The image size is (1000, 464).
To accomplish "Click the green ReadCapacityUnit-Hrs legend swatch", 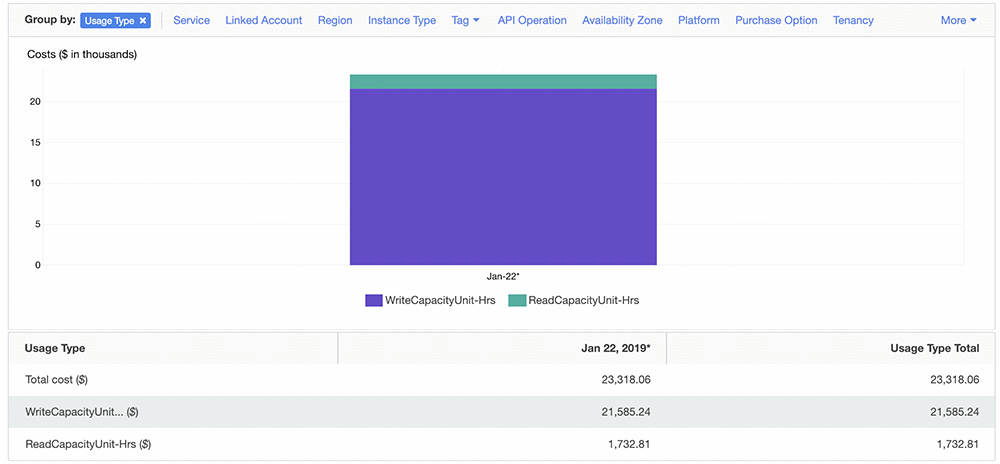I will 517,300.
